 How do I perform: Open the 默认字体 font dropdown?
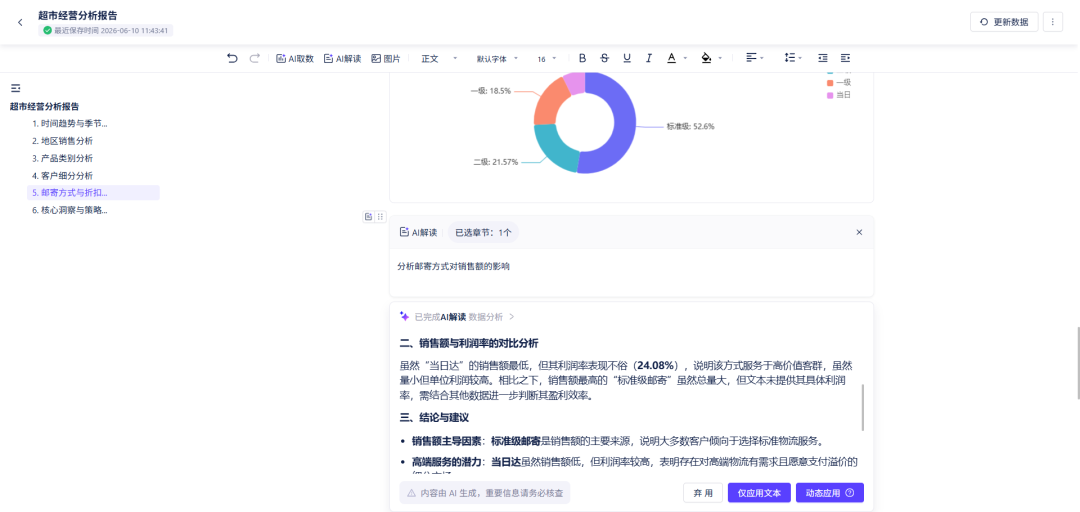[497, 59]
